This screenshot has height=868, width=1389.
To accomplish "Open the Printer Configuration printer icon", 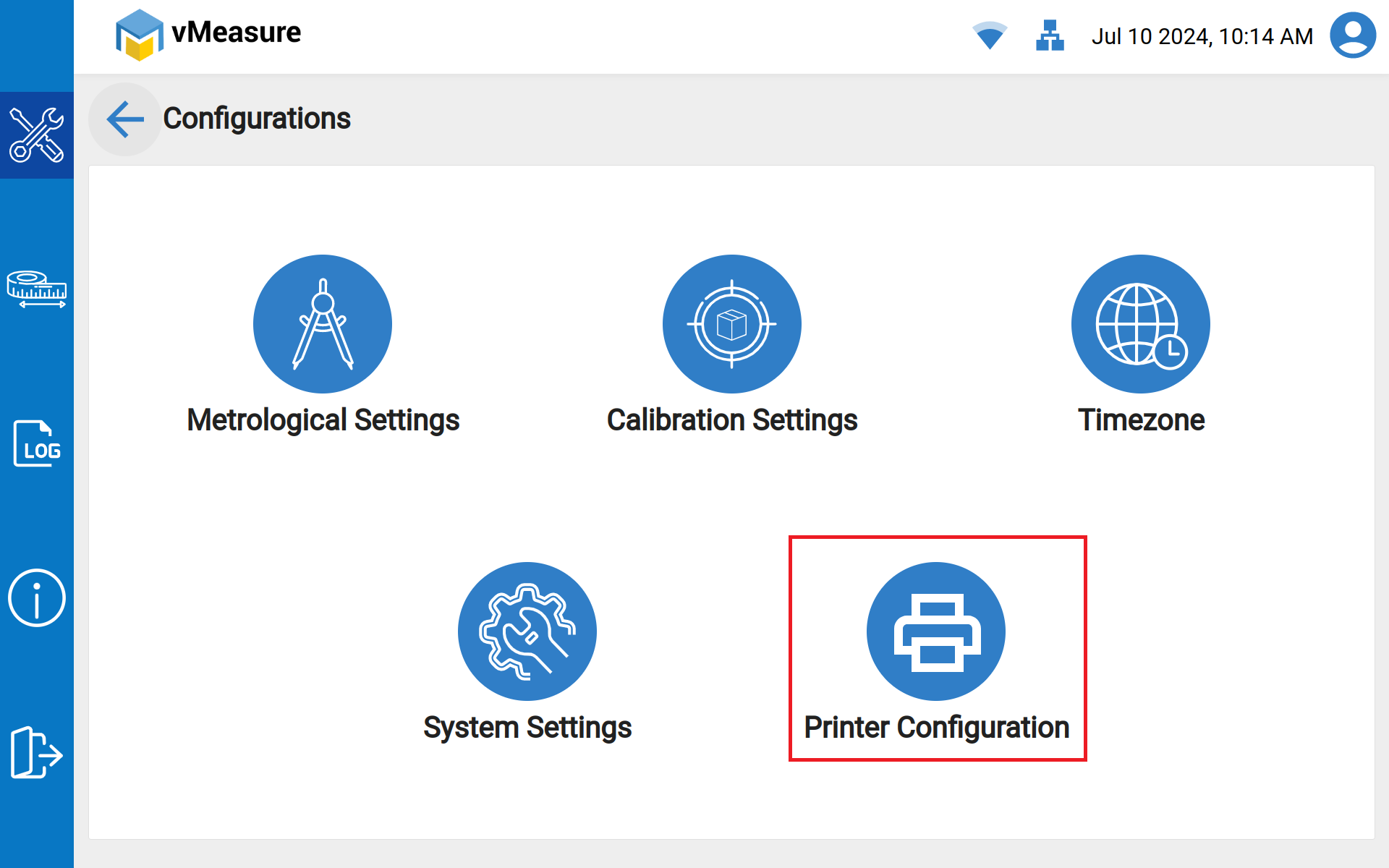I will pos(936,631).
